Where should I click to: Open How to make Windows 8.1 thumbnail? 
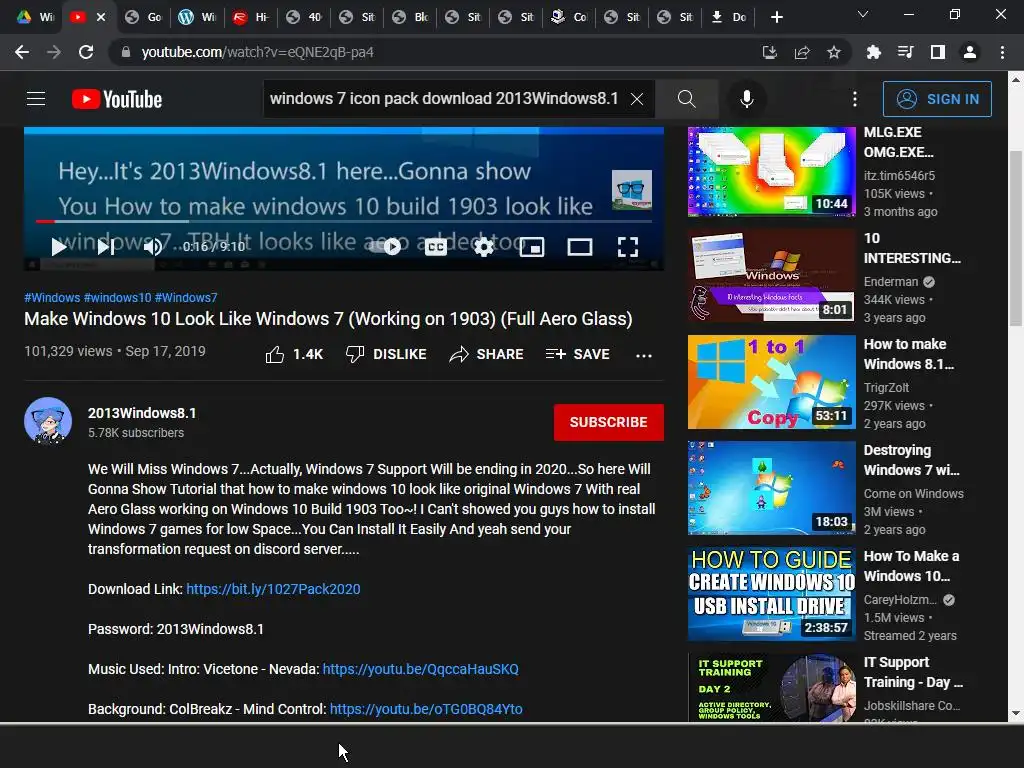(x=771, y=382)
